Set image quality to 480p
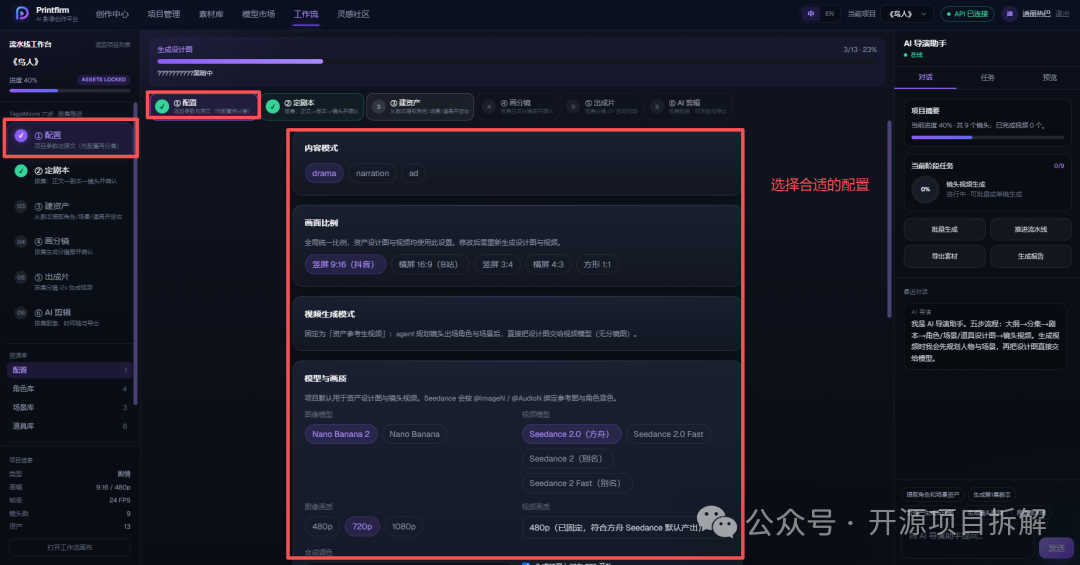Viewport: 1080px width, 565px height. tap(322, 526)
